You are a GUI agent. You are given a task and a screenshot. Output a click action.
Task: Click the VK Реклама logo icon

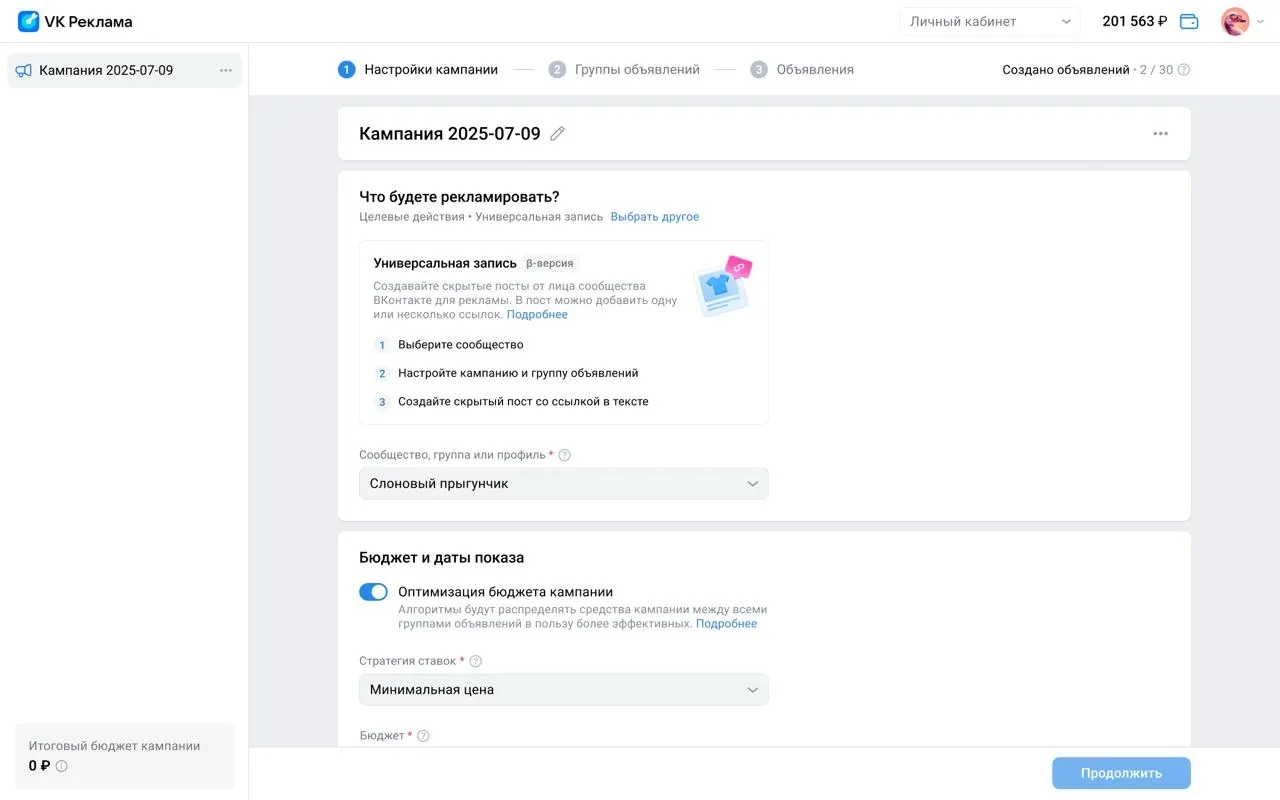tap(29, 21)
